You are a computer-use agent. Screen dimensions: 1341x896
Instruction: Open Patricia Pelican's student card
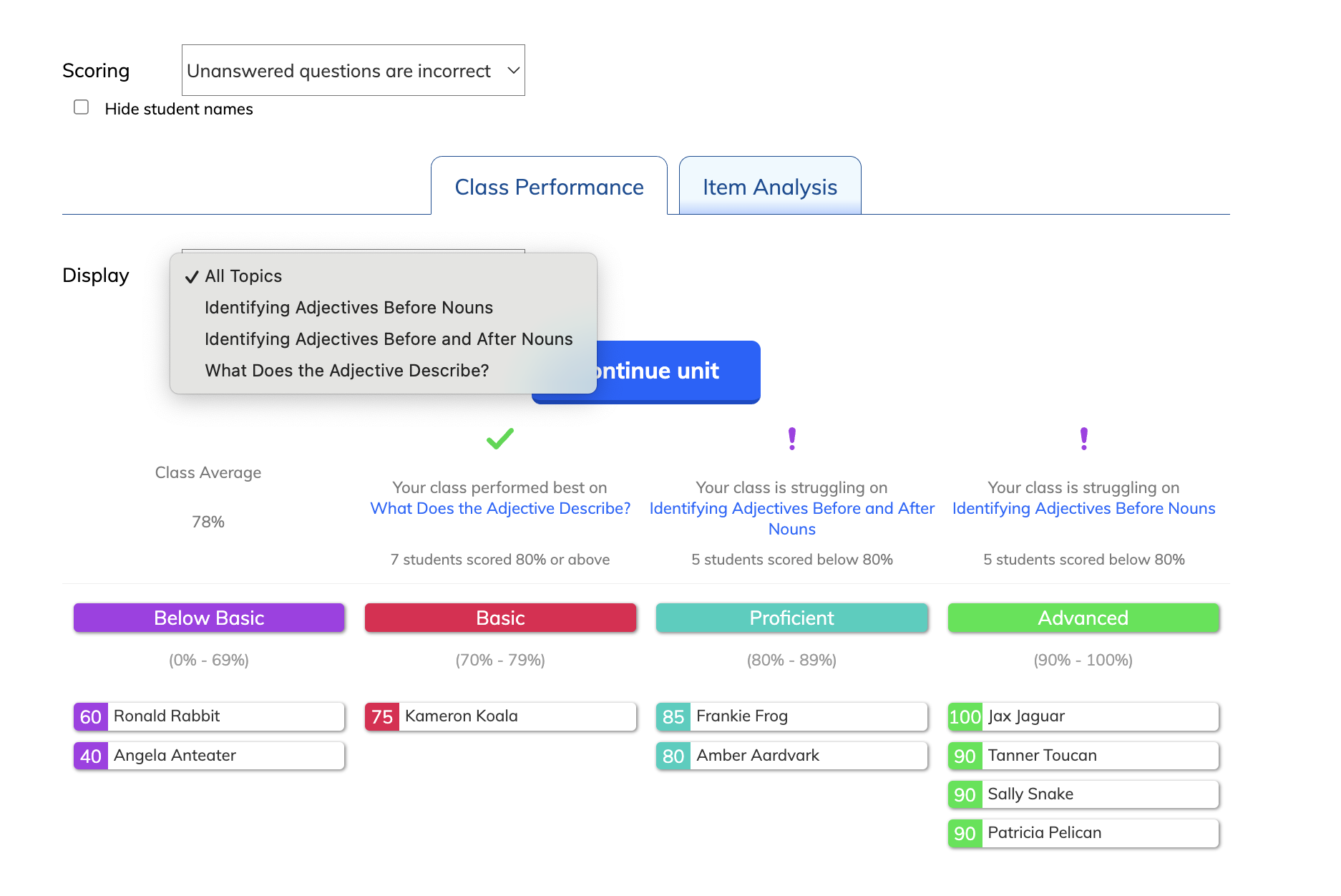coord(1083,833)
